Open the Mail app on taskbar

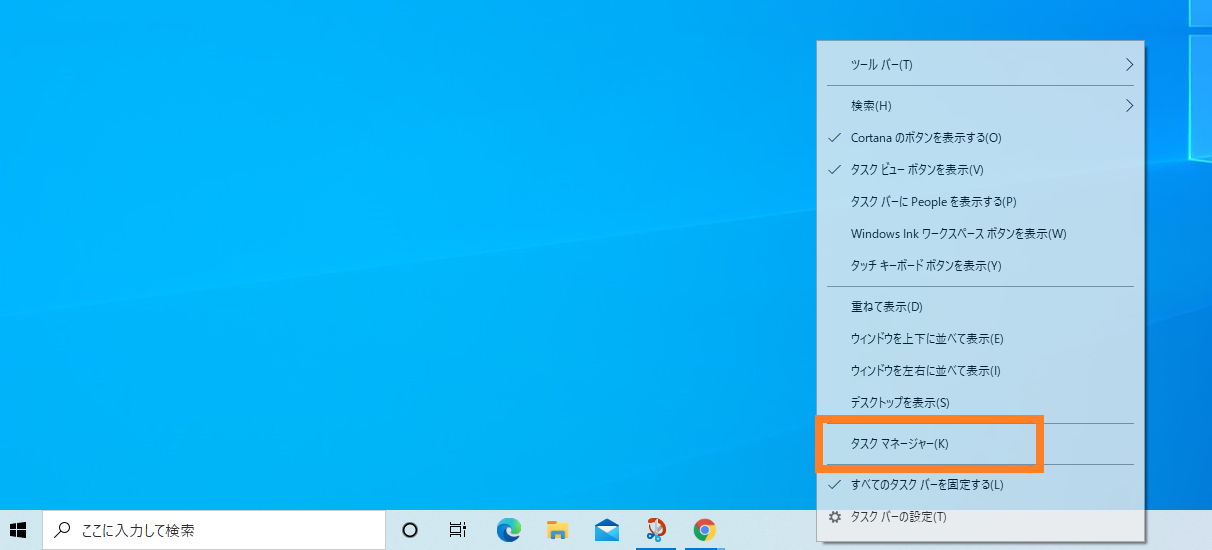tap(606, 530)
